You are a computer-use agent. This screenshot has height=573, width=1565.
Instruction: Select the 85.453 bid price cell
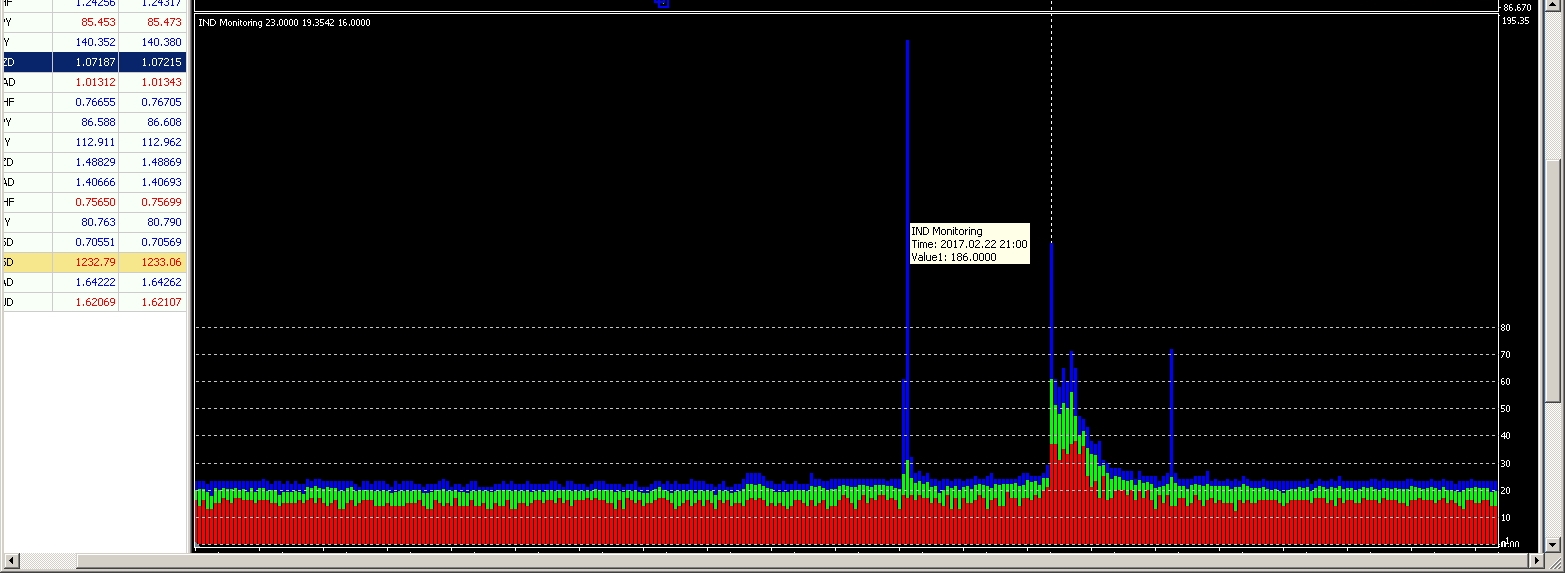(85, 22)
